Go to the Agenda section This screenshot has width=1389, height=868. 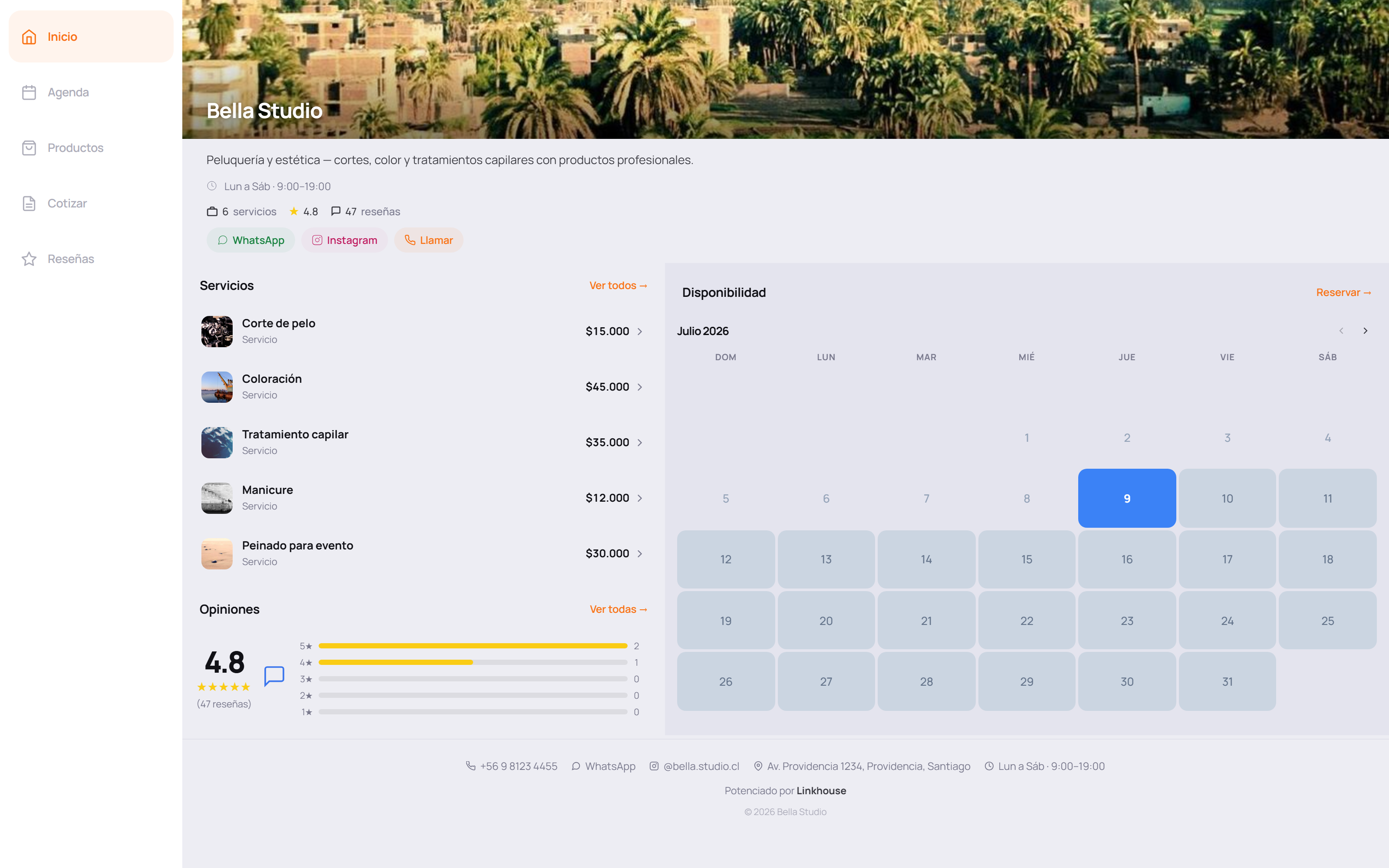91,92
